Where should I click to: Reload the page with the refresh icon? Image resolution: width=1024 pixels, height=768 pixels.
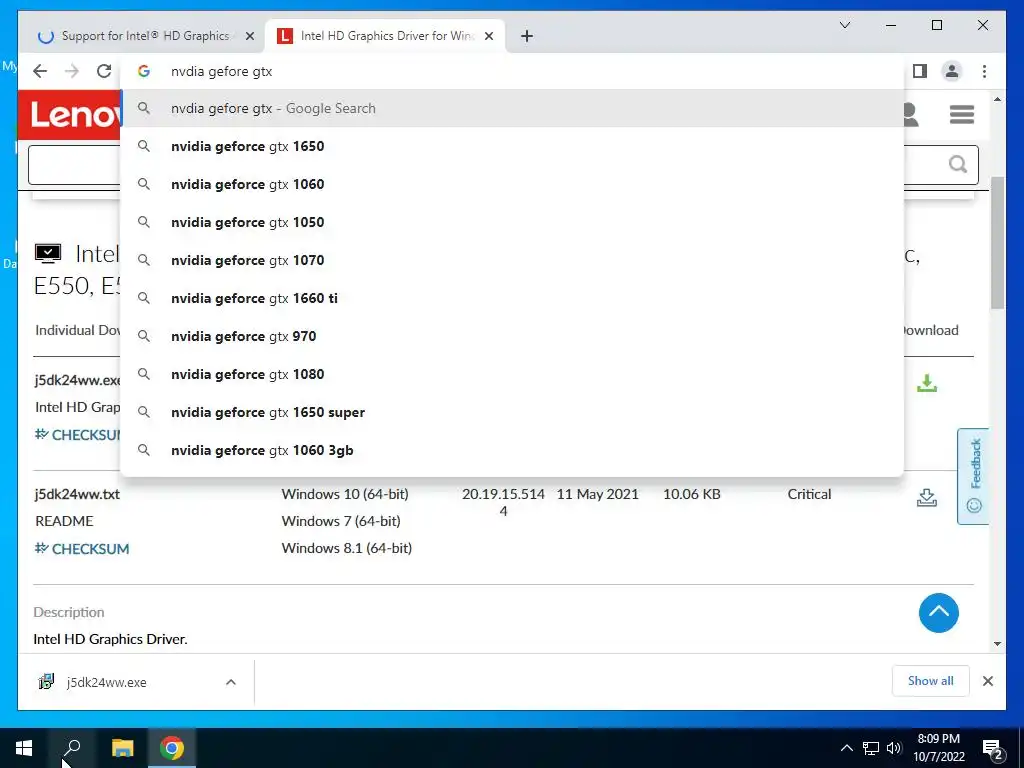point(104,71)
